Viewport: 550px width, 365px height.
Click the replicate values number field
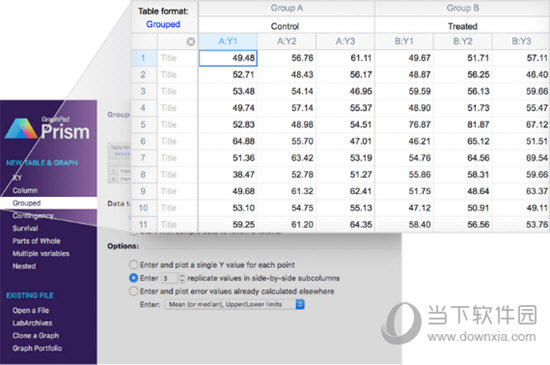point(170,278)
